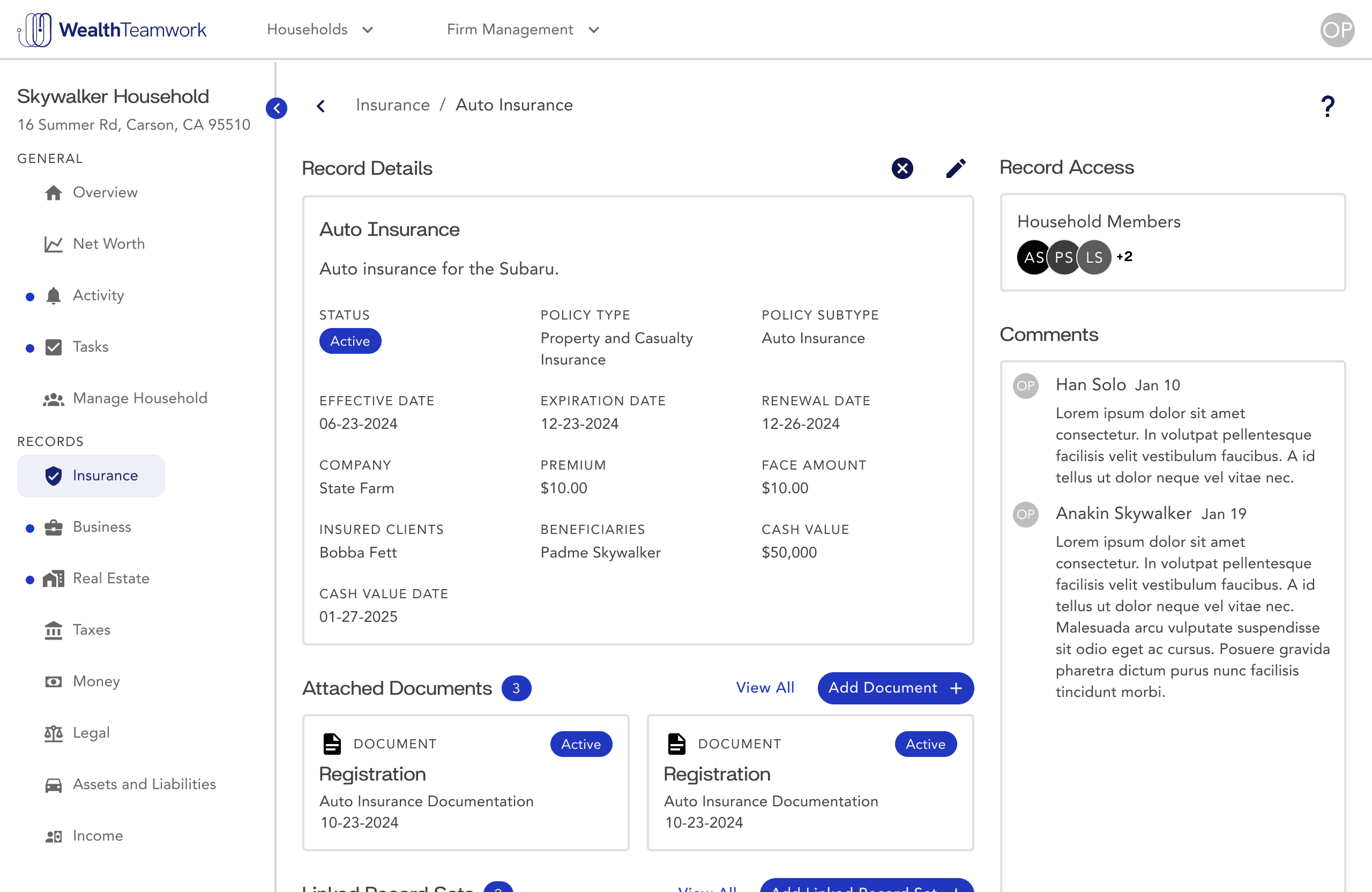The width and height of the screenshot is (1372, 892).
Task: Click the Padme Skywalker beneficiary value
Action: click(601, 552)
